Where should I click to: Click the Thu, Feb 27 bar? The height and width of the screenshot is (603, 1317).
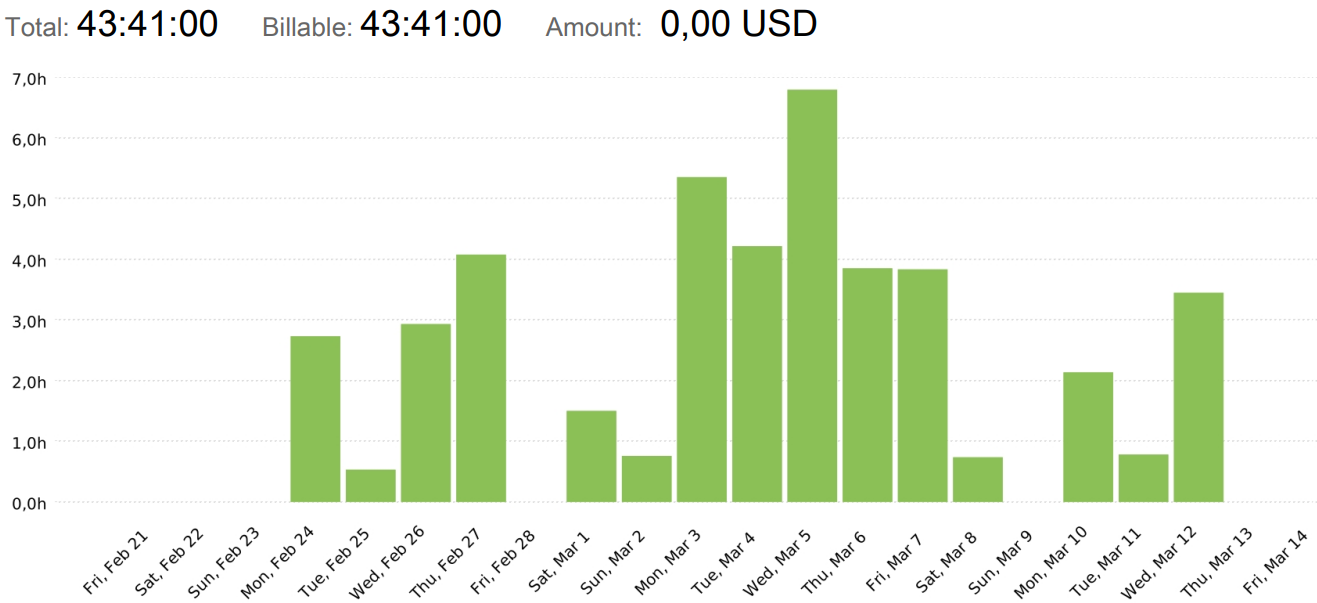[x=481, y=378]
